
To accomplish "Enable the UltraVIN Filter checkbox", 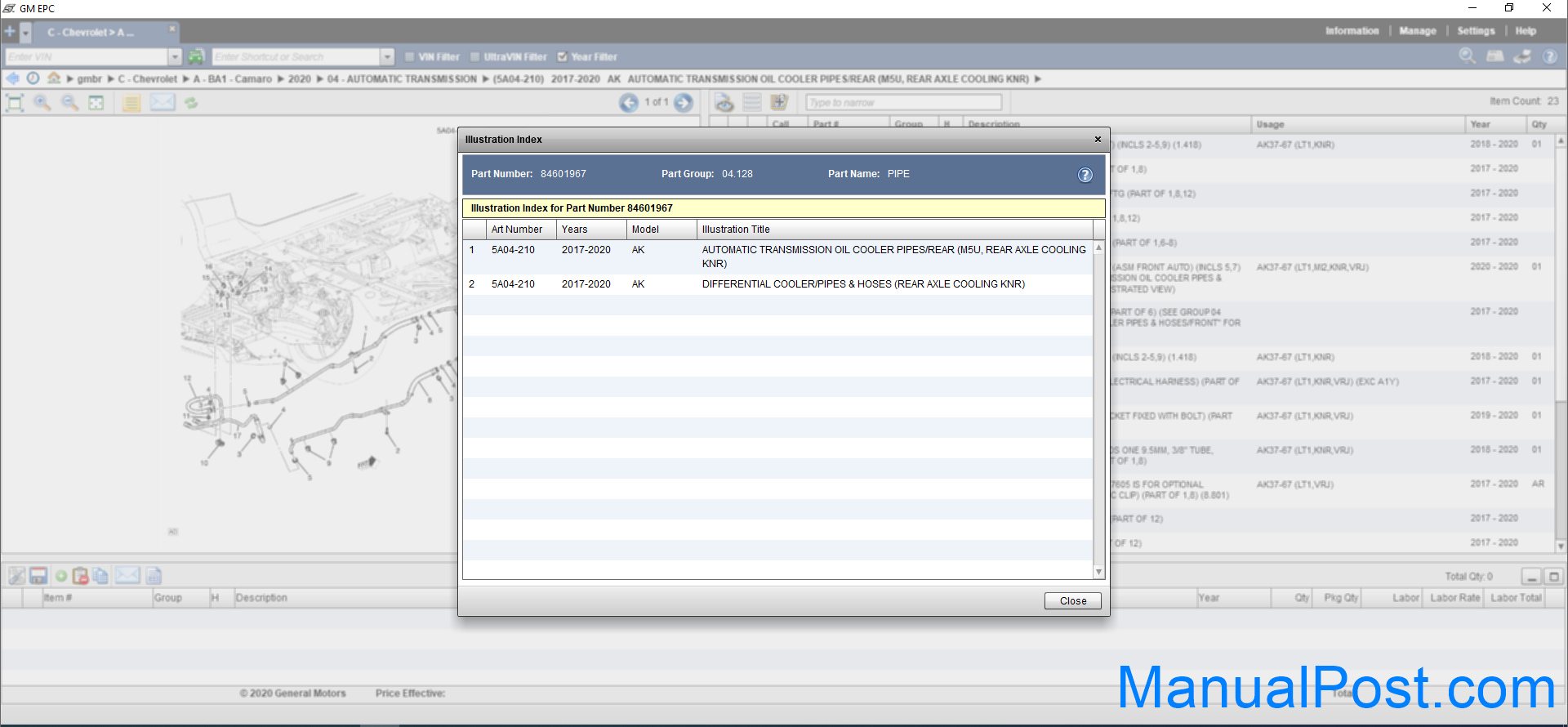I will point(475,57).
